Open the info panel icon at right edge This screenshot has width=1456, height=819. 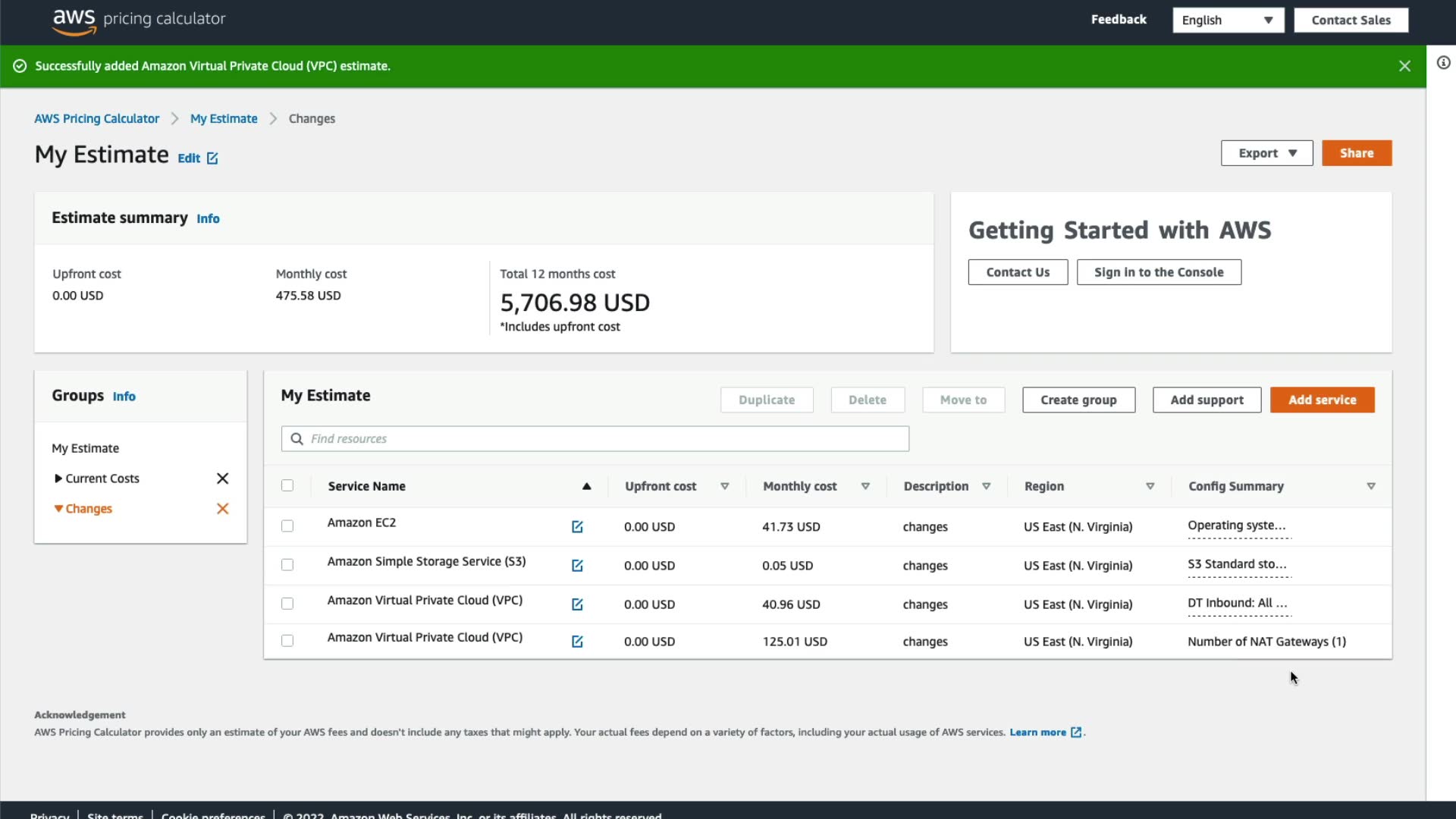1443,63
